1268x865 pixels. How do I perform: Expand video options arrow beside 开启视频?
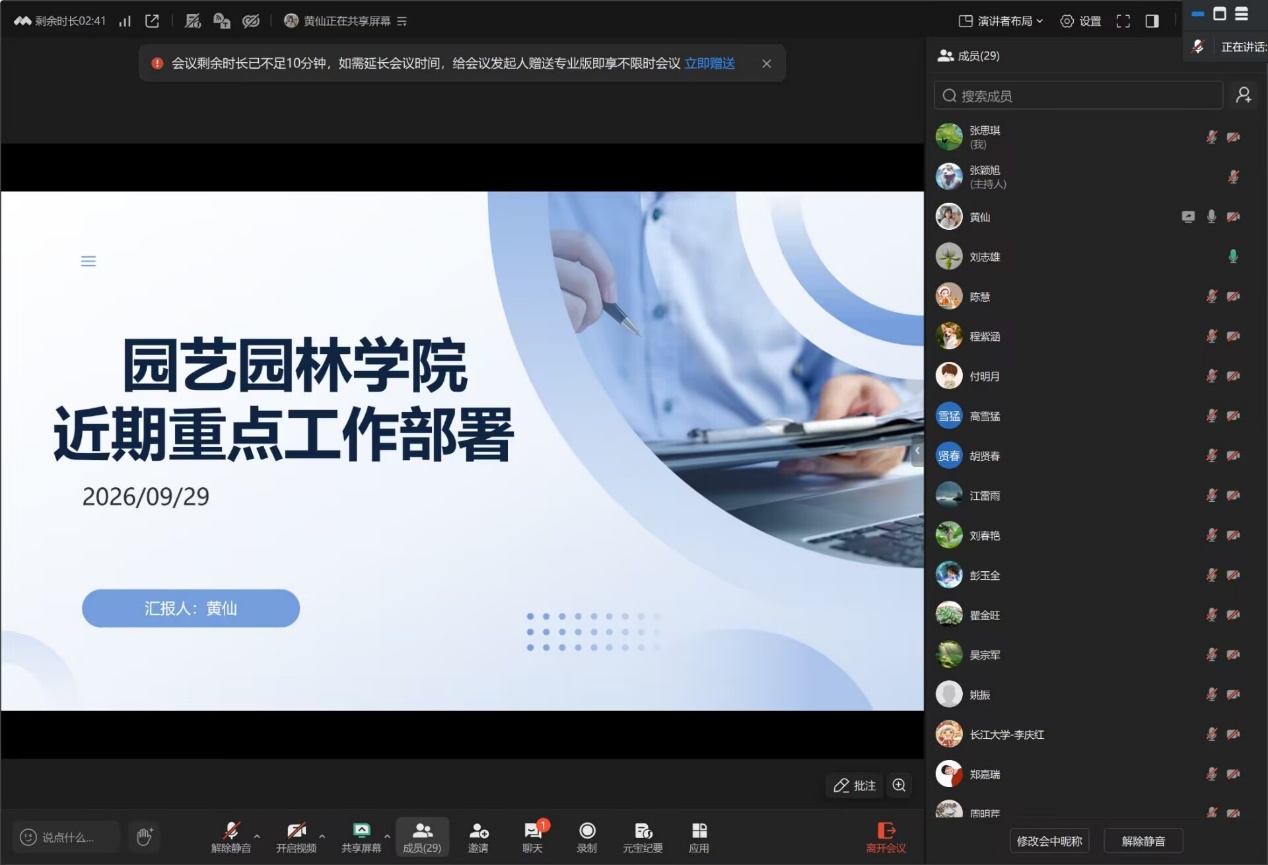[322, 835]
